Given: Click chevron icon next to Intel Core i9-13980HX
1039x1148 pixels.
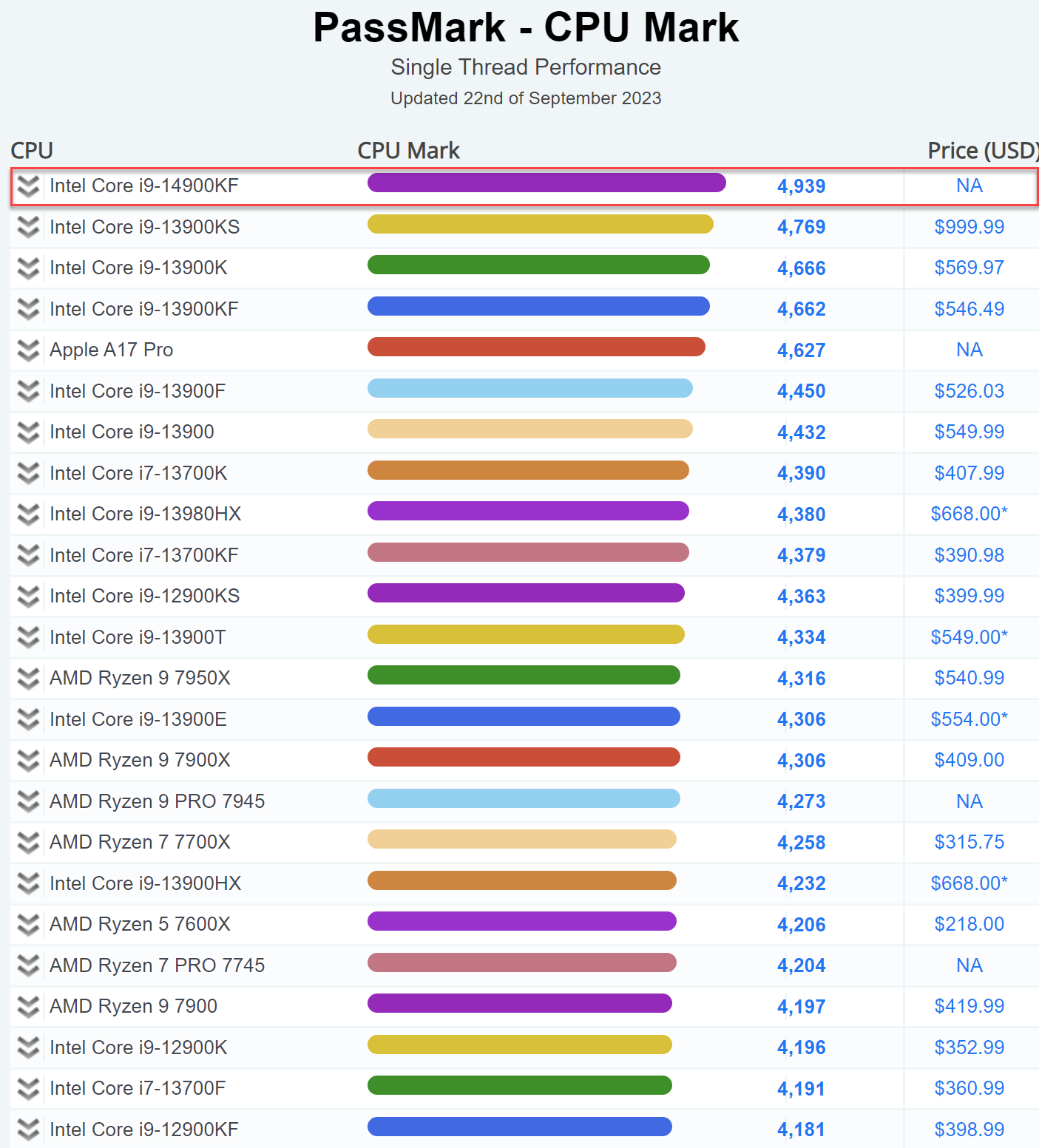Looking at the screenshot, I should click(x=28, y=514).
